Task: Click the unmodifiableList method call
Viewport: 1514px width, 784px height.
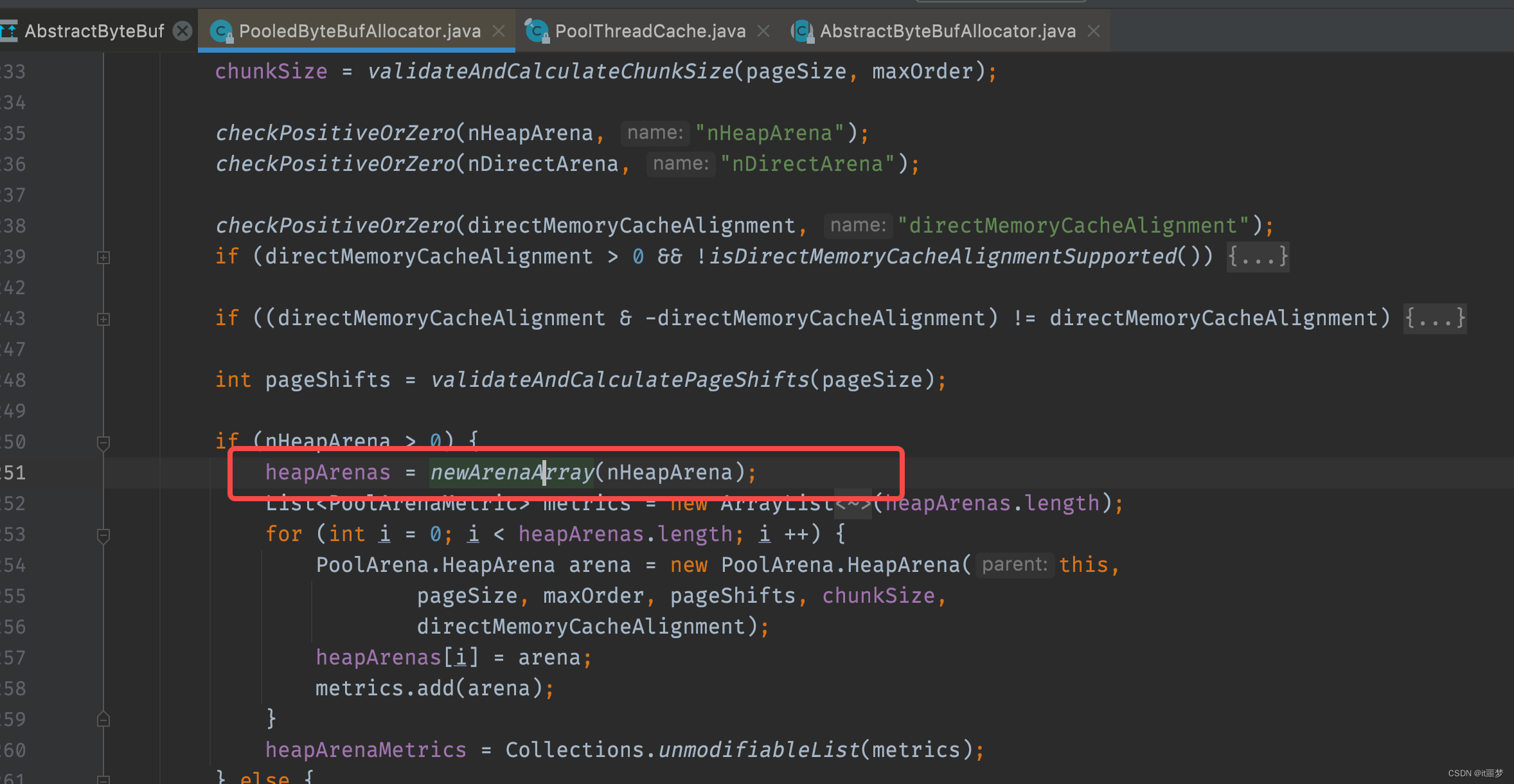Action: [759, 750]
